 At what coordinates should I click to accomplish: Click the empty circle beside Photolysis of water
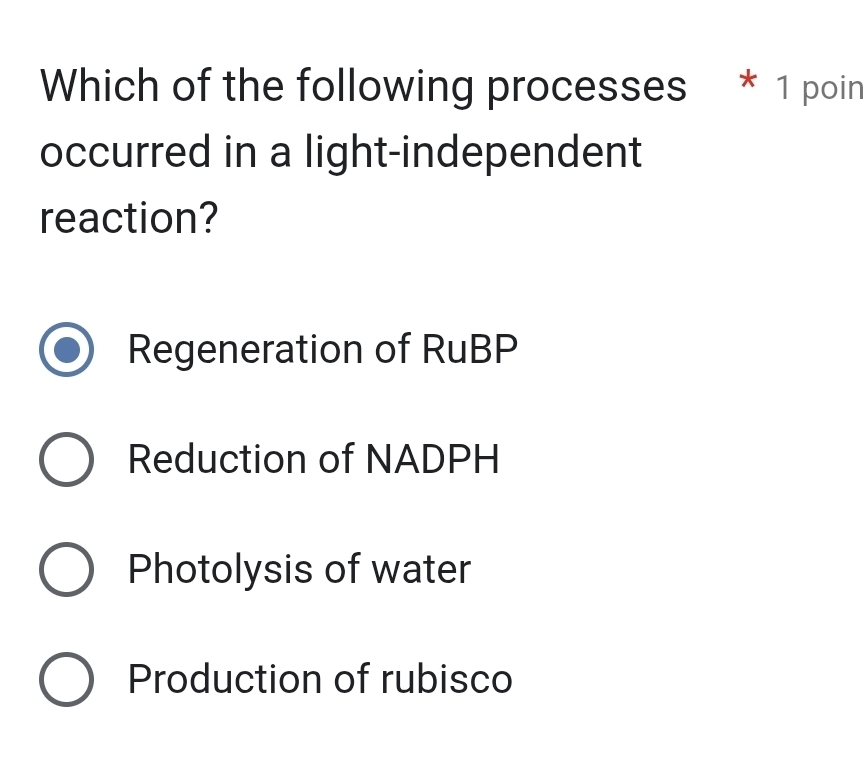tap(66, 569)
